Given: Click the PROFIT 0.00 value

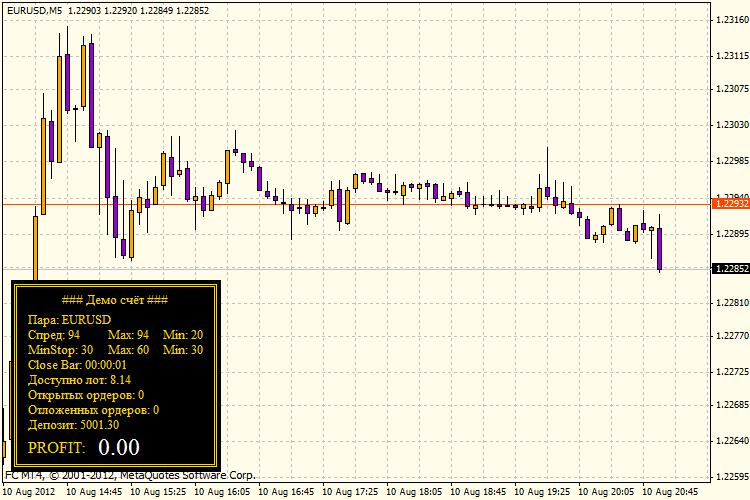Looking at the screenshot, I should click(x=119, y=447).
